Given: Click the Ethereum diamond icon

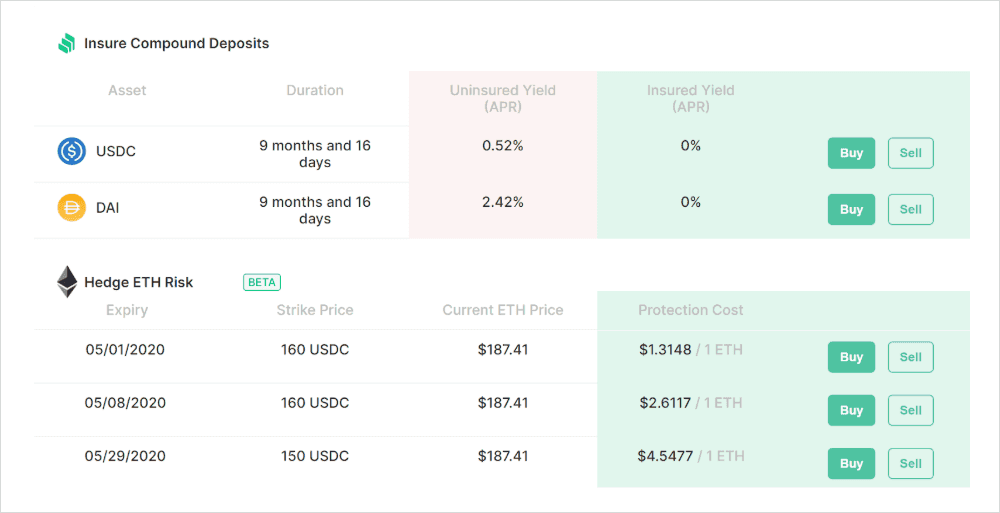Looking at the screenshot, I should [x=67, y=282].
